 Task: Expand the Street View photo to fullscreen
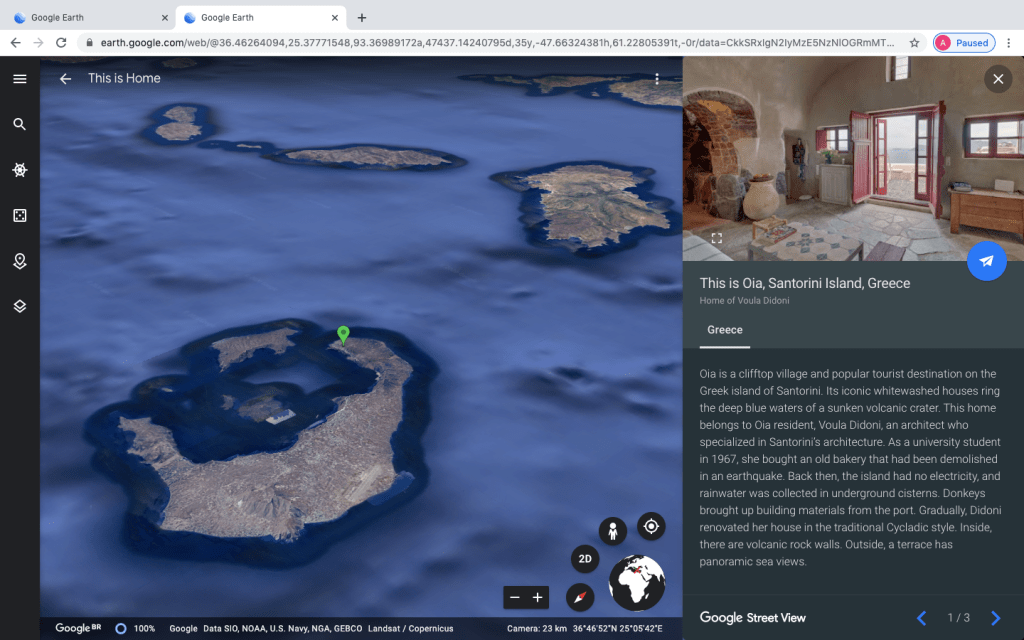point(717,238)
